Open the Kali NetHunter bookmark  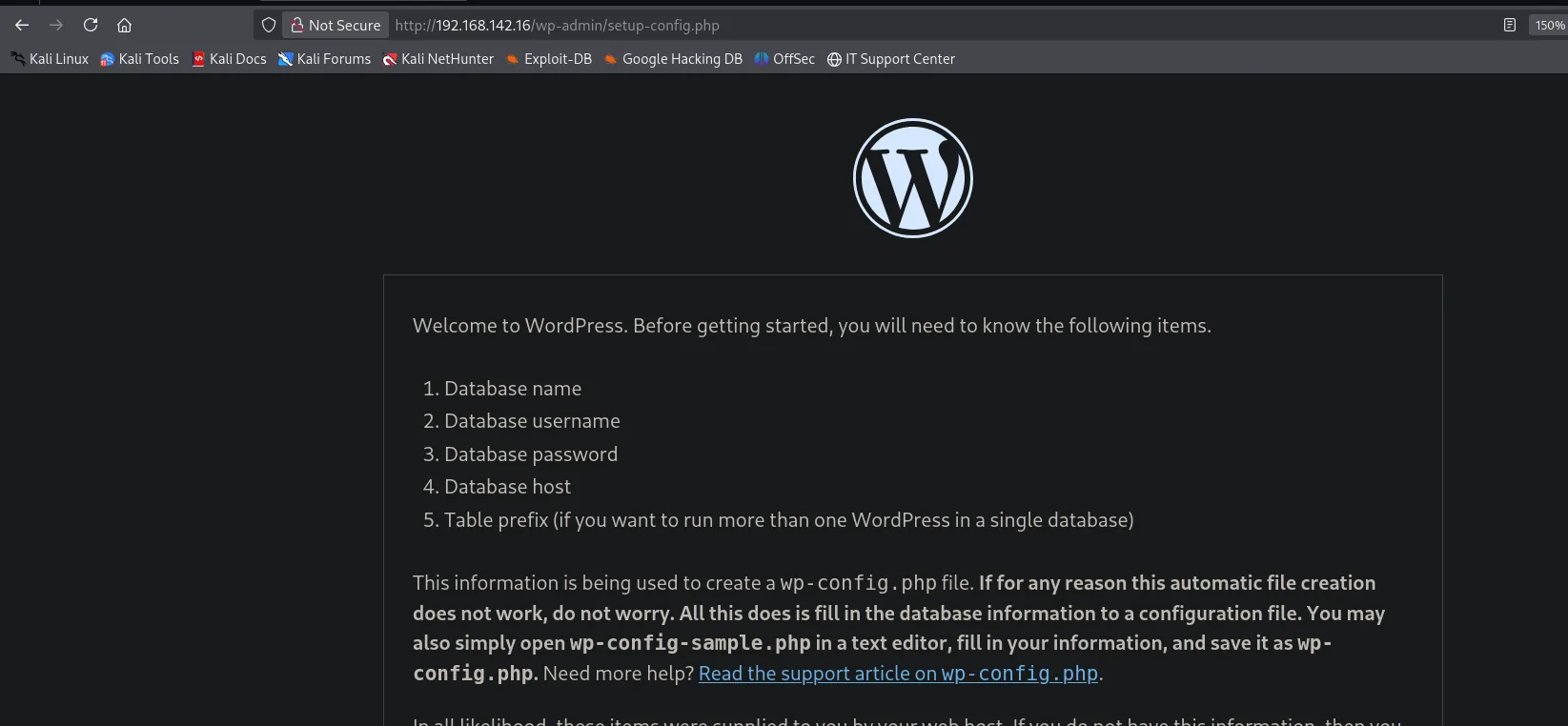pyautogui.click(x=438, y=59)
